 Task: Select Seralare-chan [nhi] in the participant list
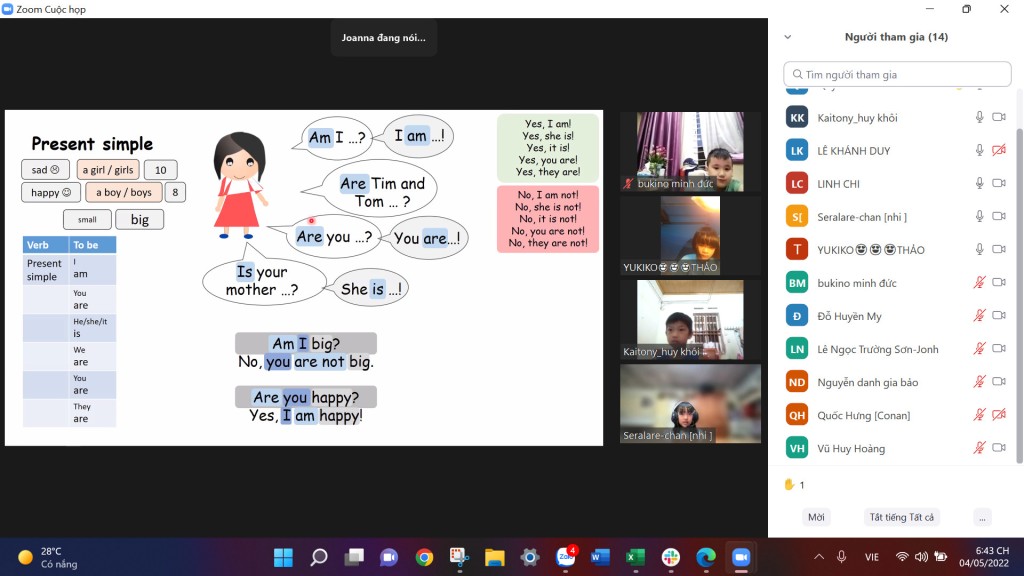(x=862, y=217)
